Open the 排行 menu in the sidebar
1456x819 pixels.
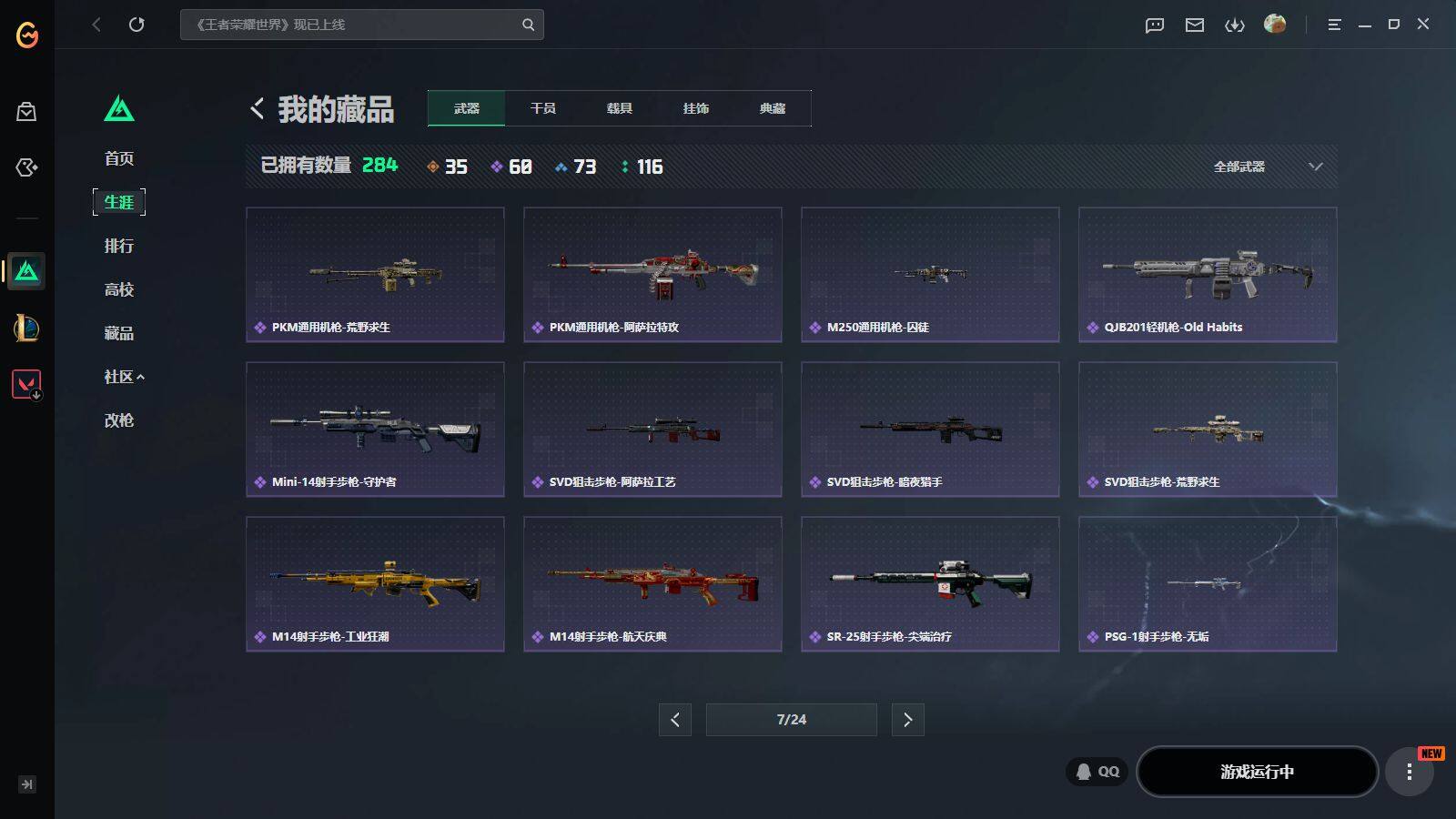point(119,246)
